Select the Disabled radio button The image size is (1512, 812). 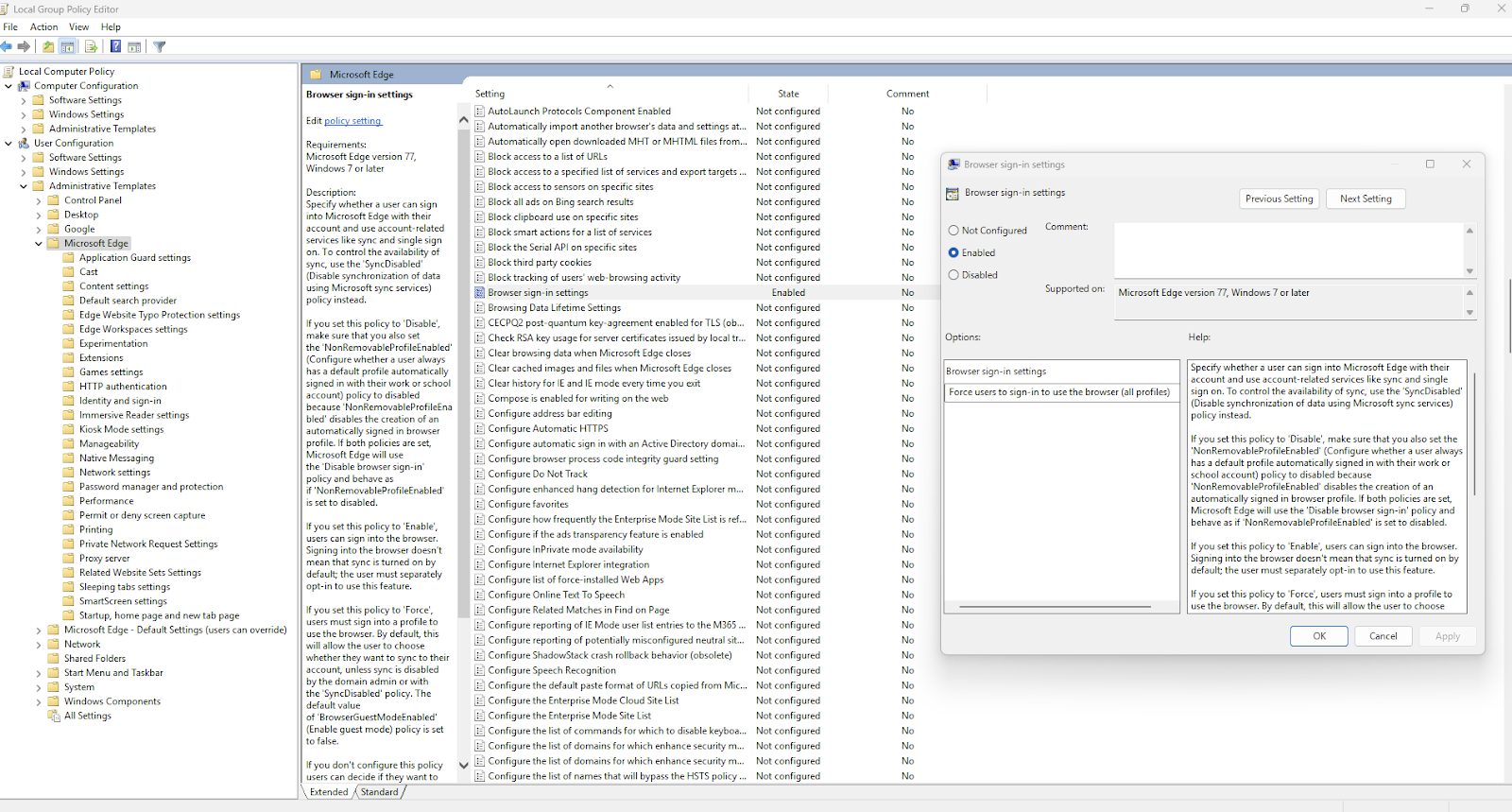tap(954, 275)
